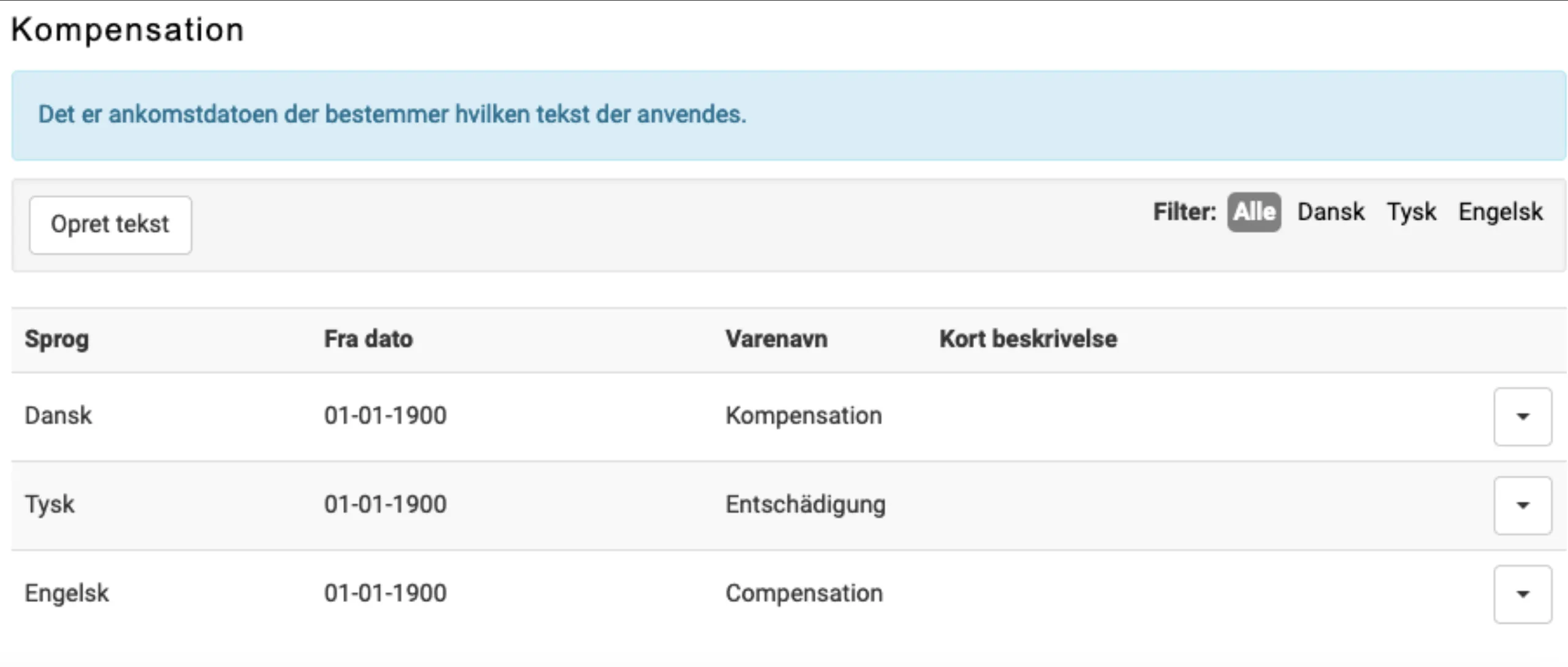Viewport: 1568px width, 667px height.
Task: Select the Tysk language cell in the table
Action: click(x=50, y=505)
